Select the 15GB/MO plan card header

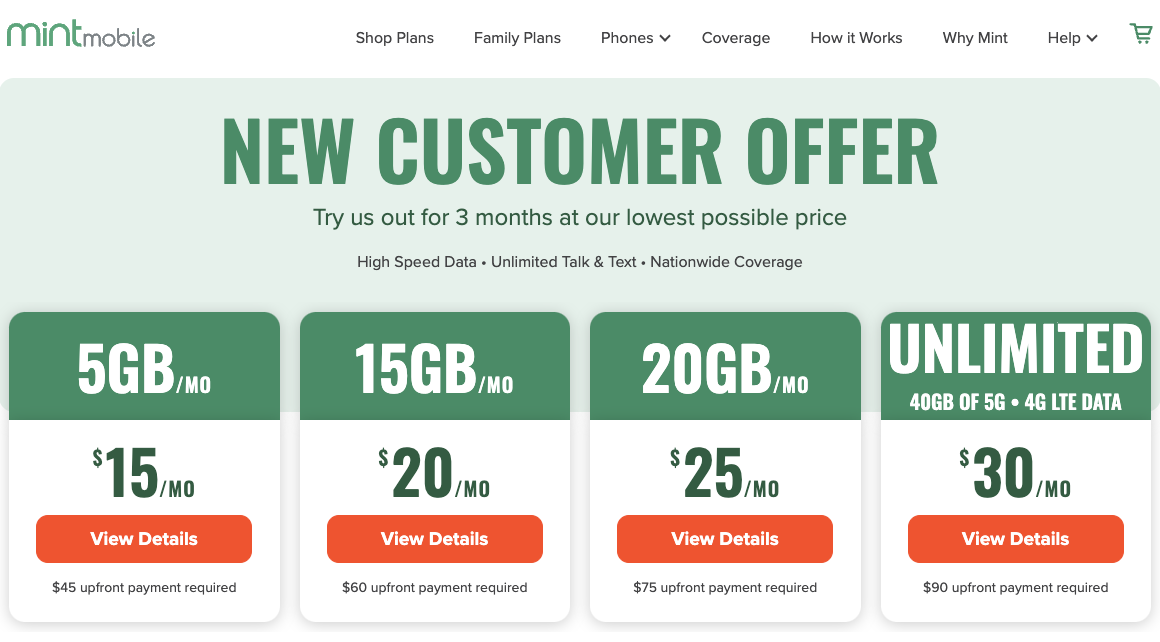(435, 368)
